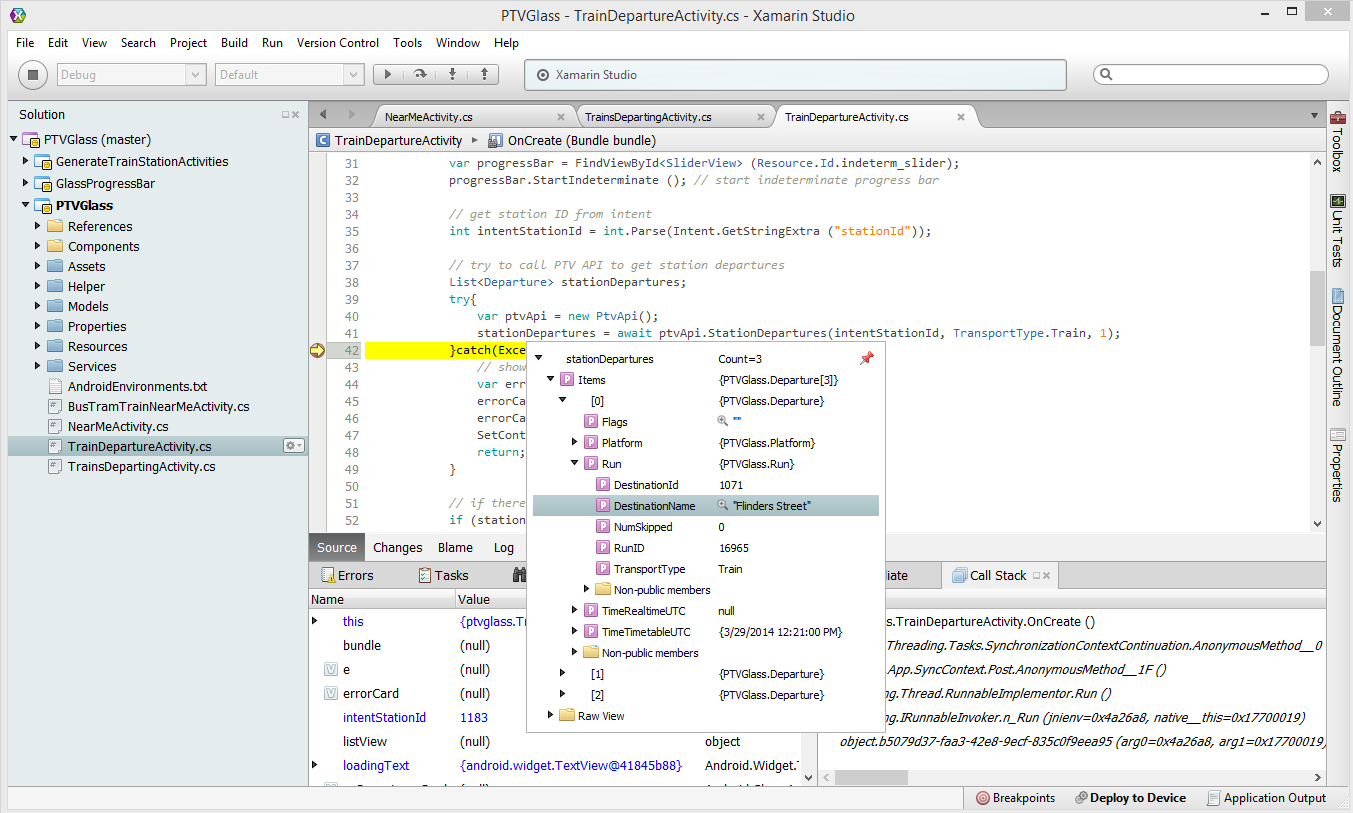This screenshot has height=813, width=1353.
Task: Select AndroidEnvironments.txt file
Action: point(137,386)
